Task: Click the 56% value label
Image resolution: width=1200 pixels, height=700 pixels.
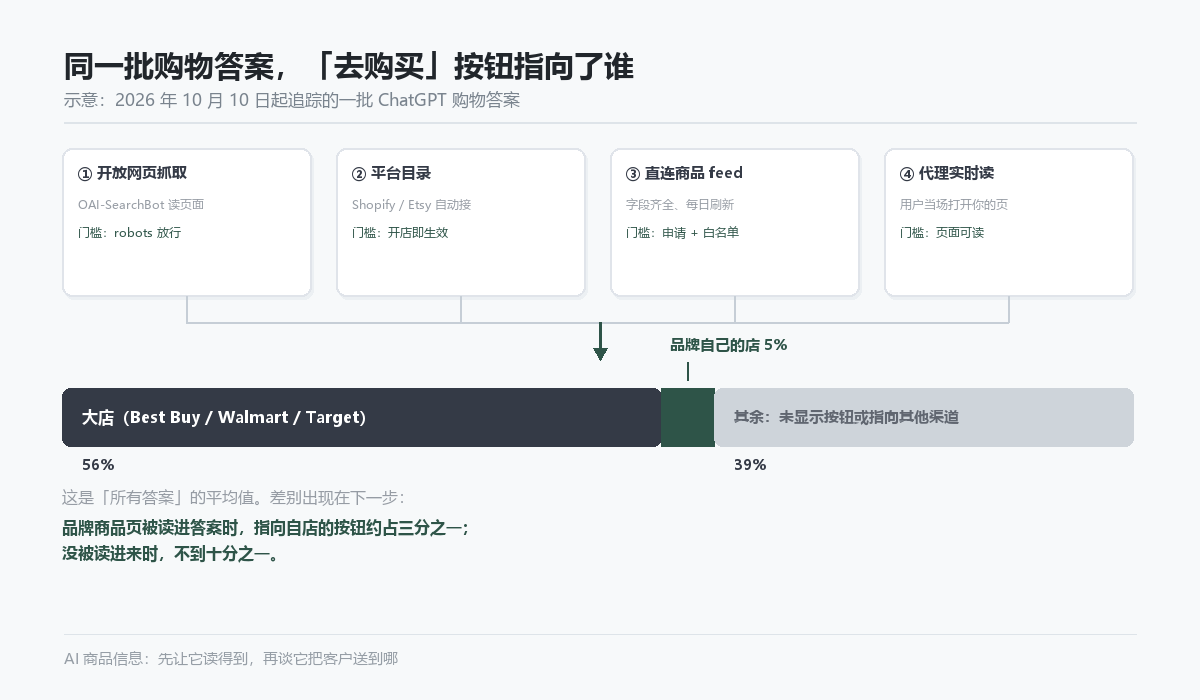Action: 98,465
